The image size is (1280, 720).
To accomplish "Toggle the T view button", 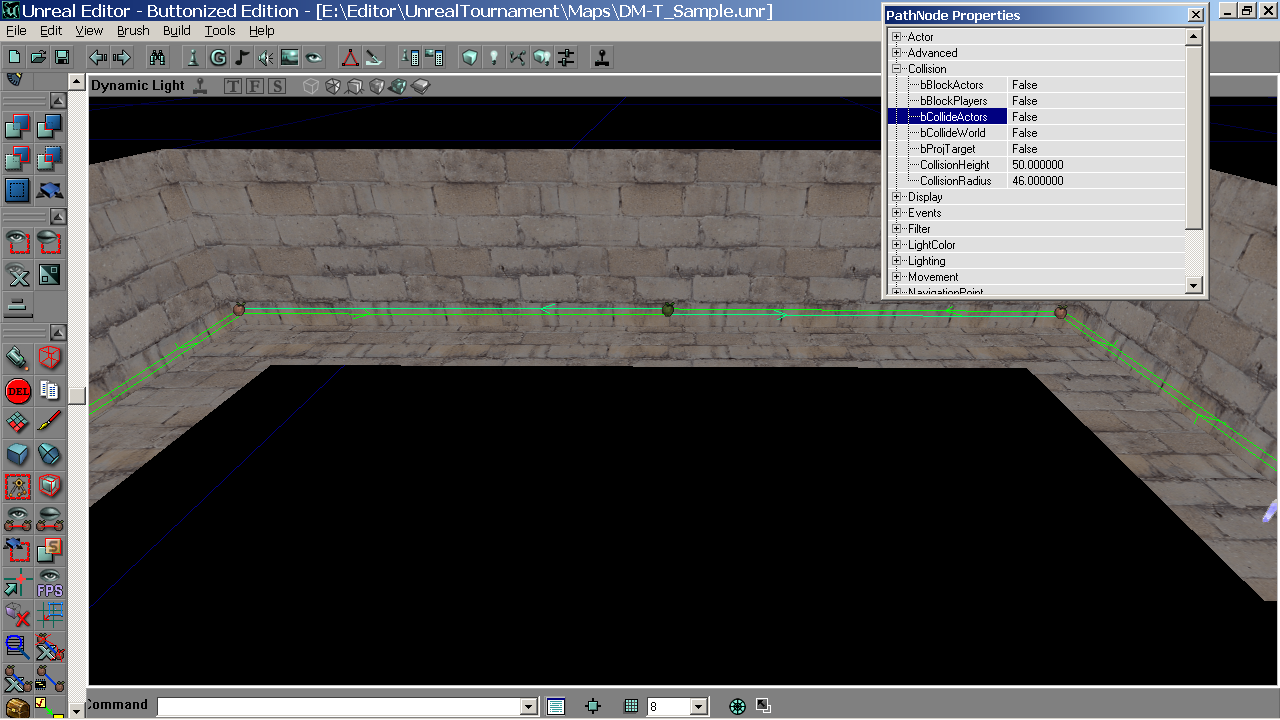I will coord(233,86).
